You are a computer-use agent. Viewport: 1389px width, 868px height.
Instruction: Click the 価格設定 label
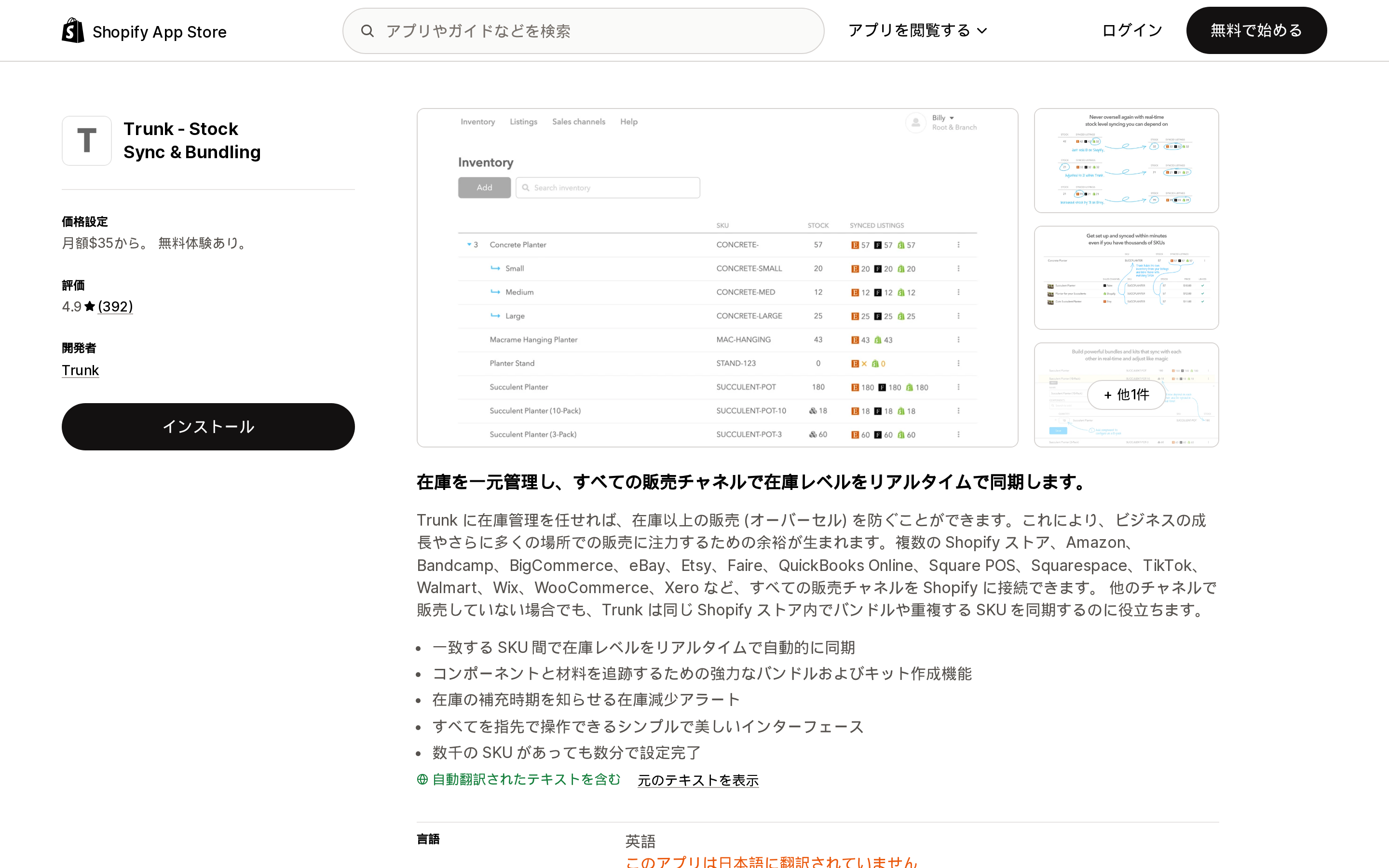(x=85, y=222)
